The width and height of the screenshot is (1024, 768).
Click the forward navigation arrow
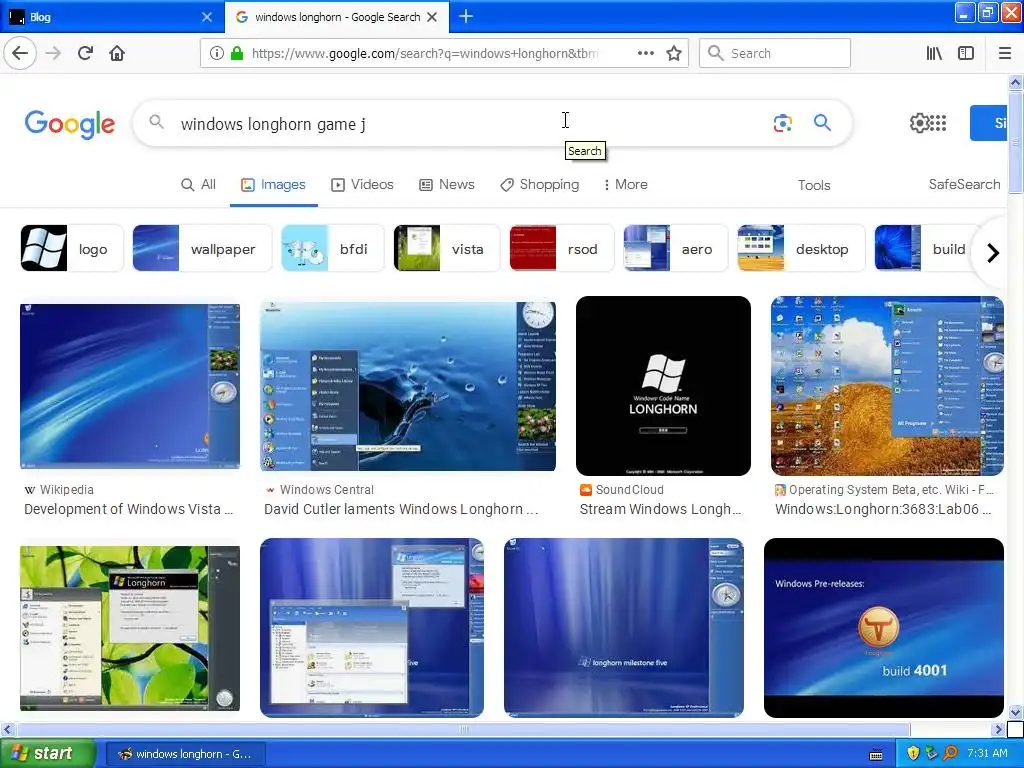(x=54, y=53)
